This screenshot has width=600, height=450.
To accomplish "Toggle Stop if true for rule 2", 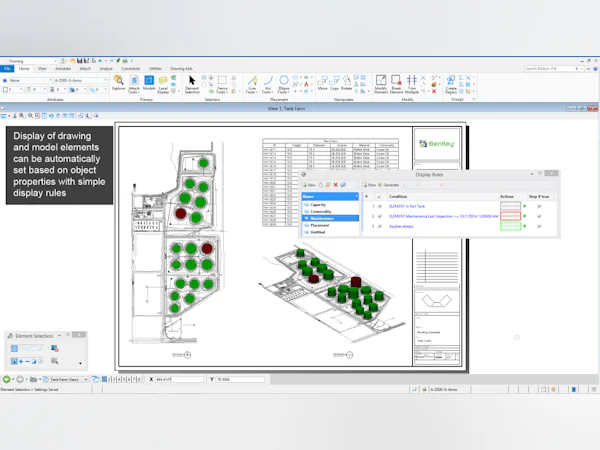I will (x=539, y=216).
